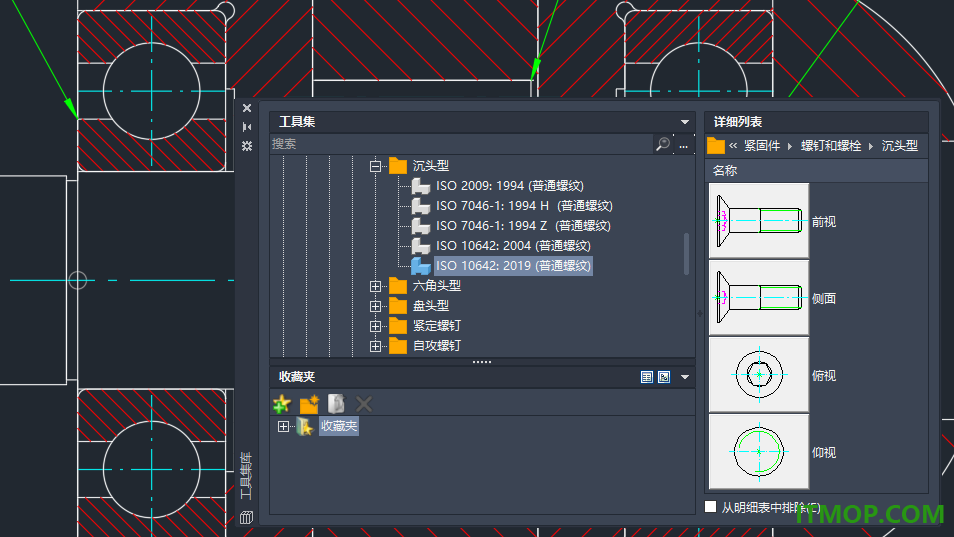
Task: Click the ISO 2009: 1994 part icon
Action: (420, 185)
